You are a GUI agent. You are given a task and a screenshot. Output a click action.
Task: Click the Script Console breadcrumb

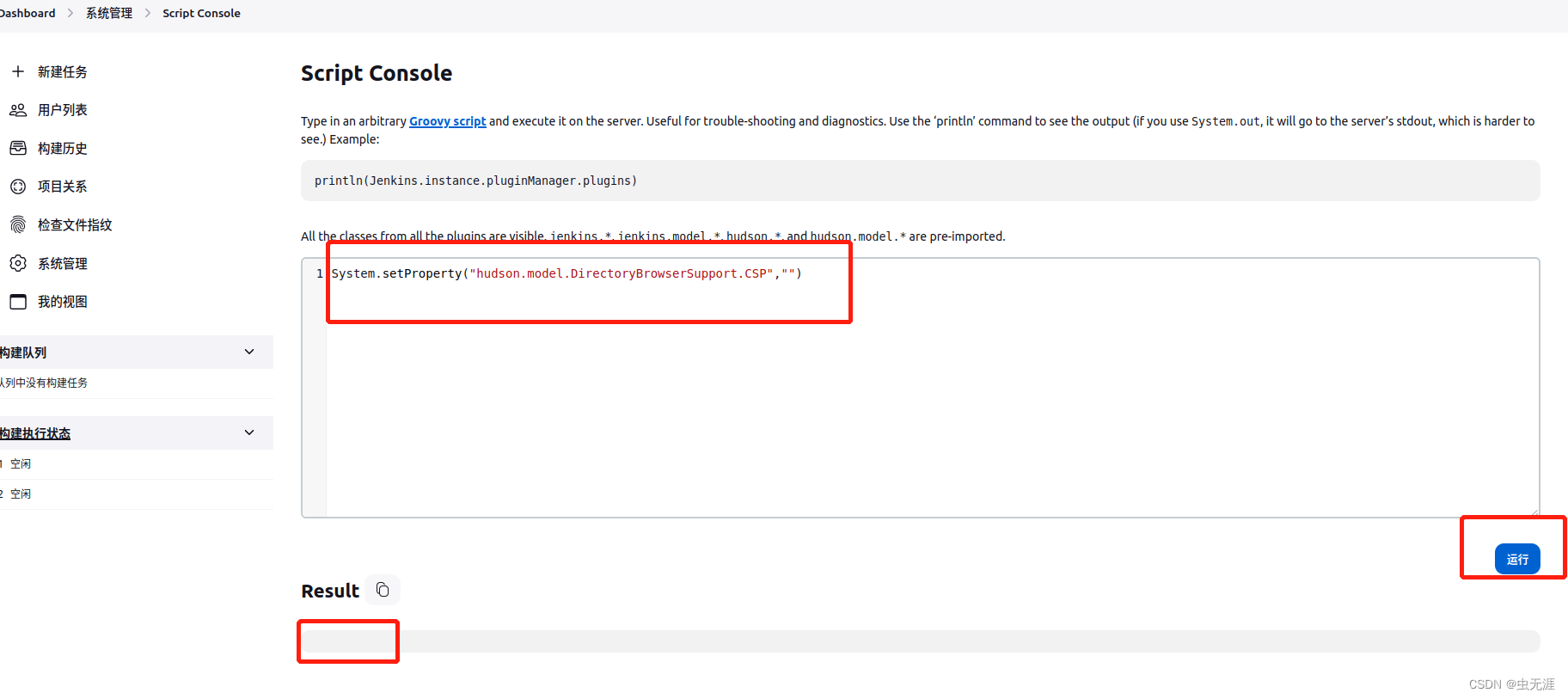(201, 13)
